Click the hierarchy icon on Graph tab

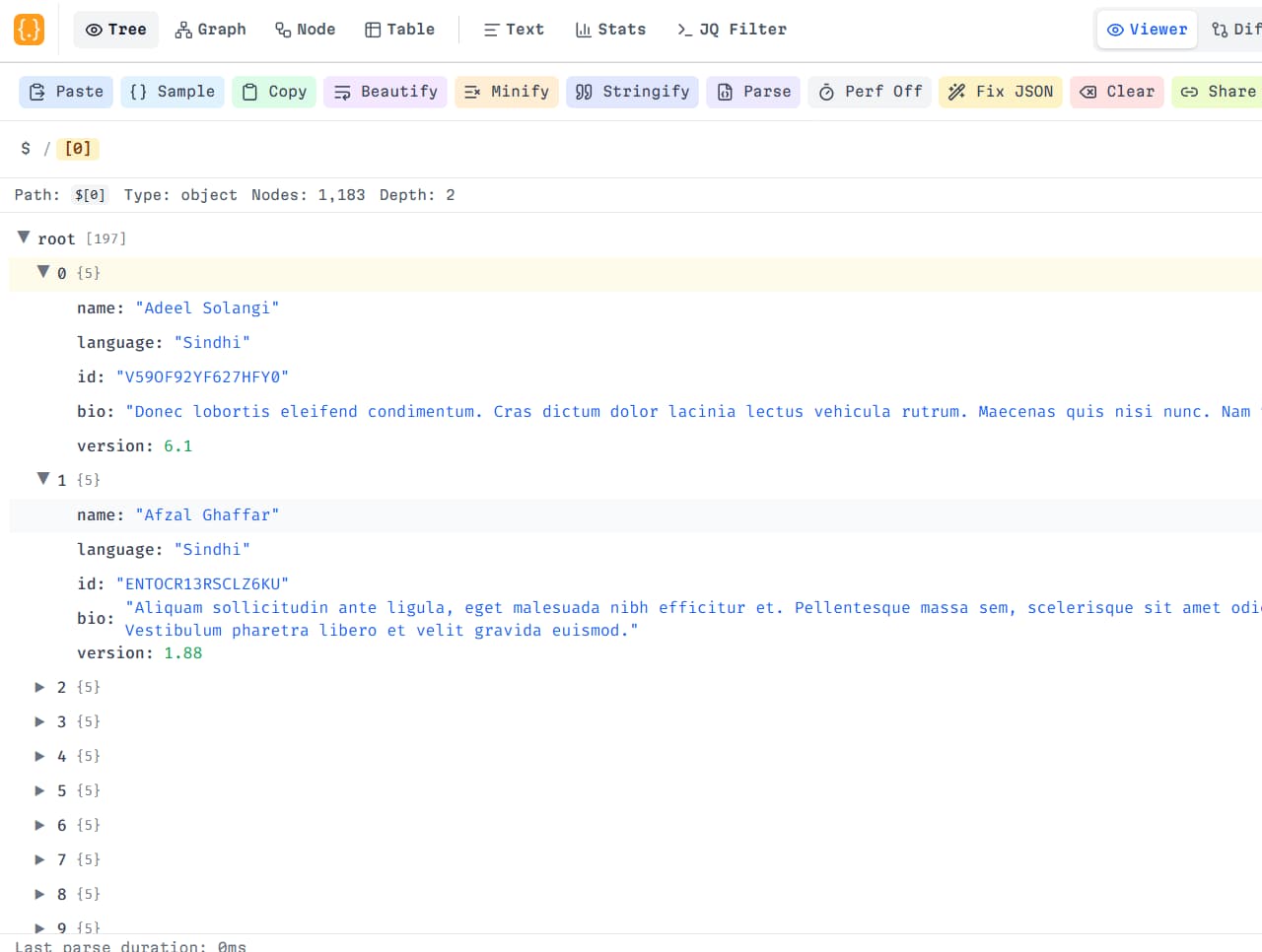pos(183,31)
